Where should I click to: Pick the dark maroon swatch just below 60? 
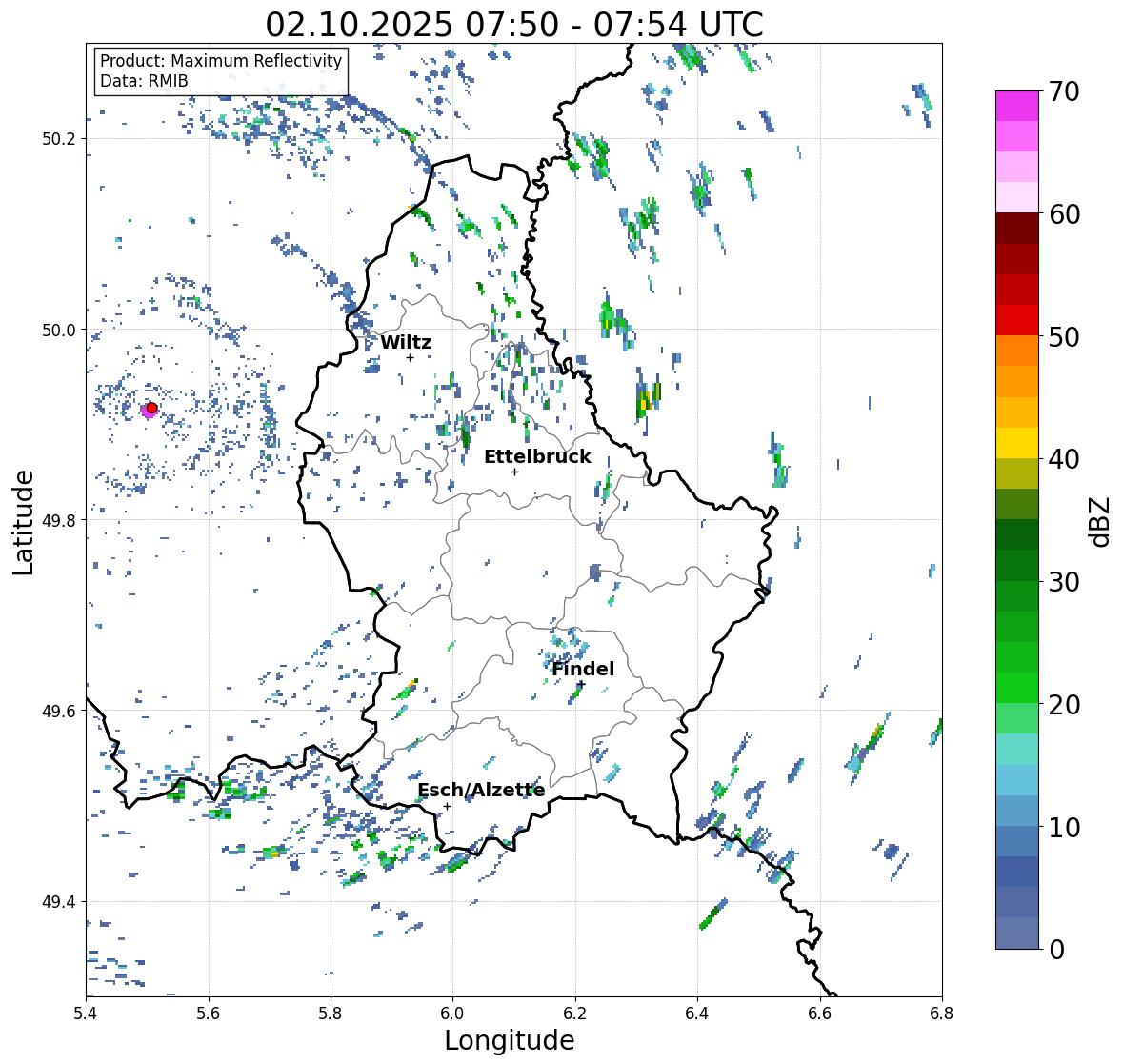coord(1017,229)
